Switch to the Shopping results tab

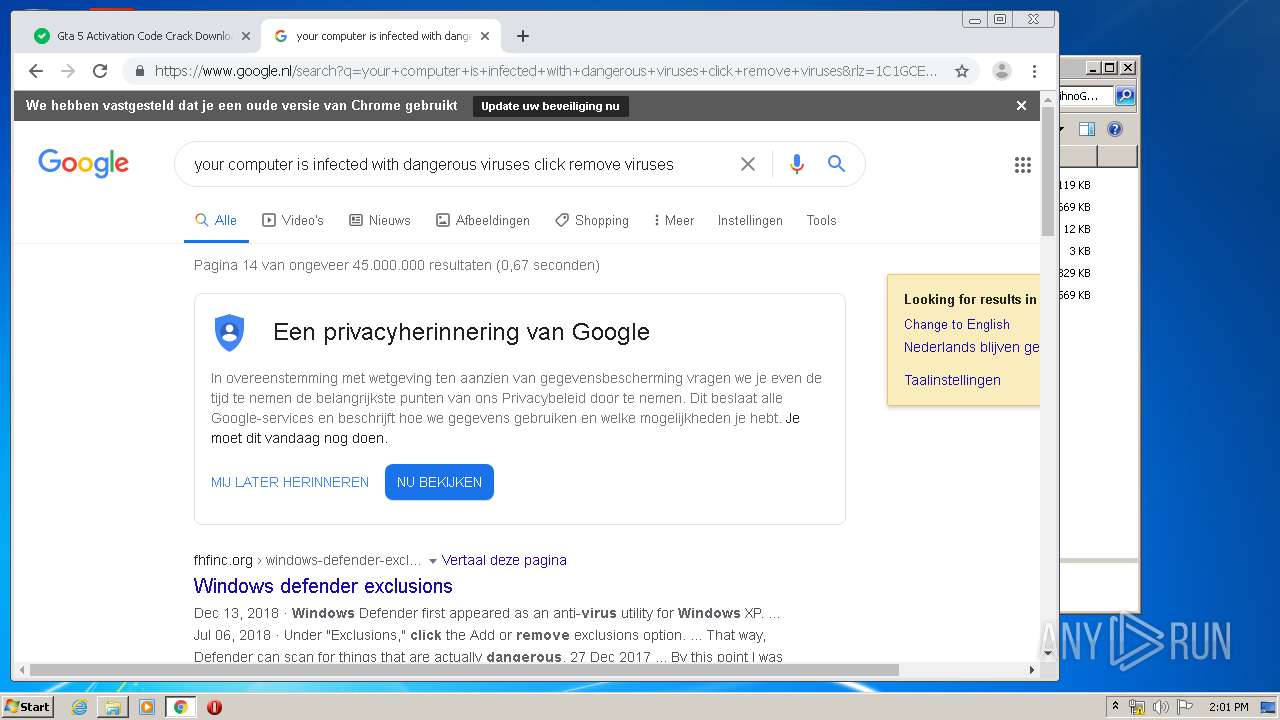click(x=592, y=220)
